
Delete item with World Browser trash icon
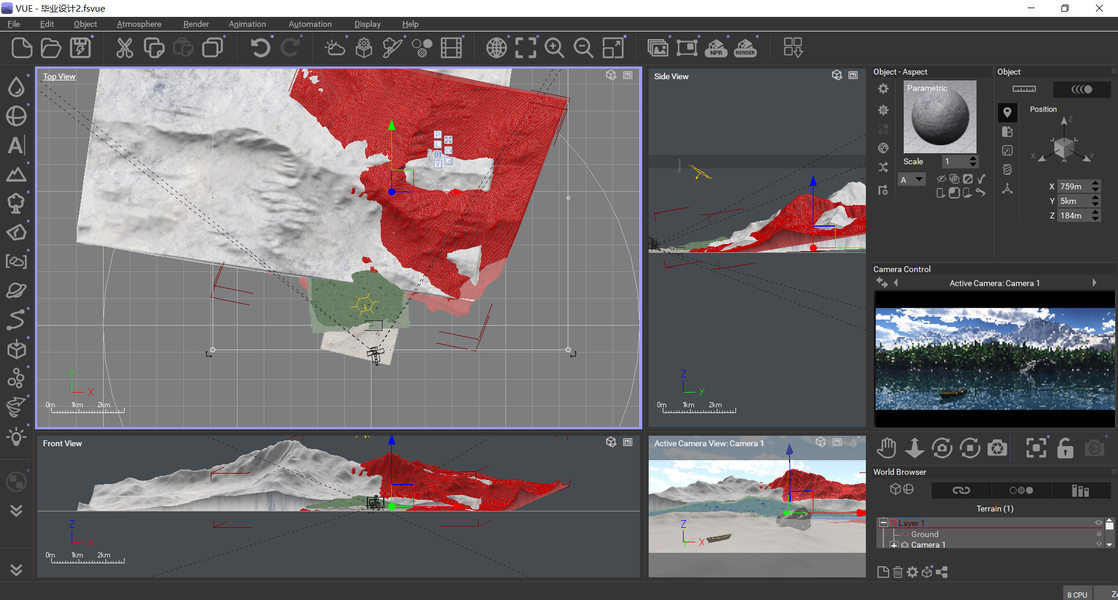(898, 571)
